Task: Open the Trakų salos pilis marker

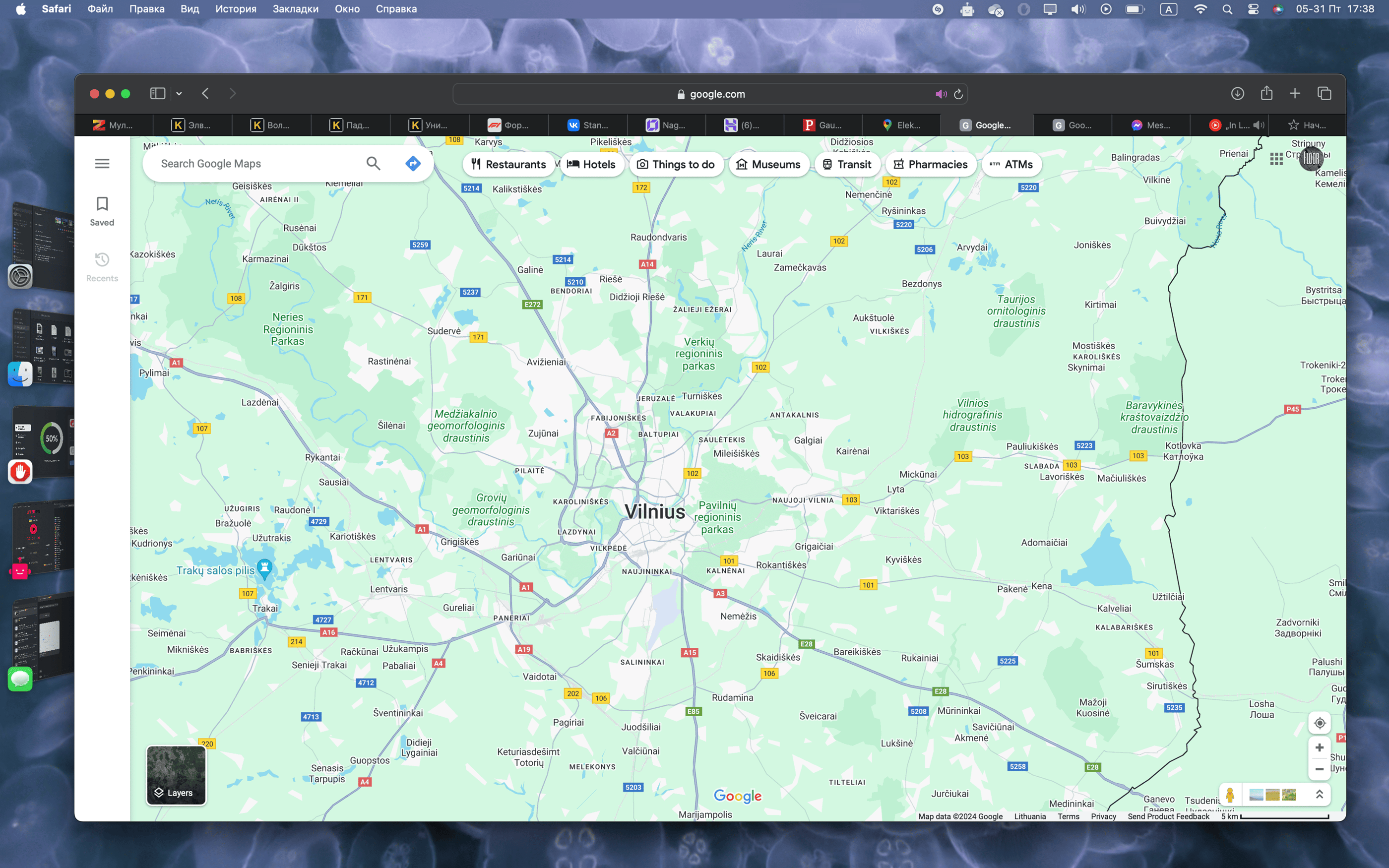Action: 264,569
